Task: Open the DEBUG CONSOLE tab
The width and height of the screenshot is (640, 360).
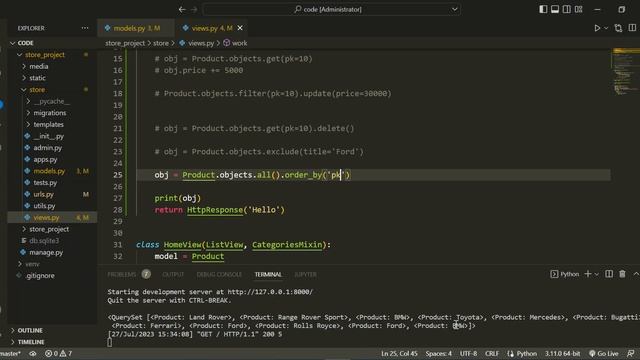Action: (219, 274)
